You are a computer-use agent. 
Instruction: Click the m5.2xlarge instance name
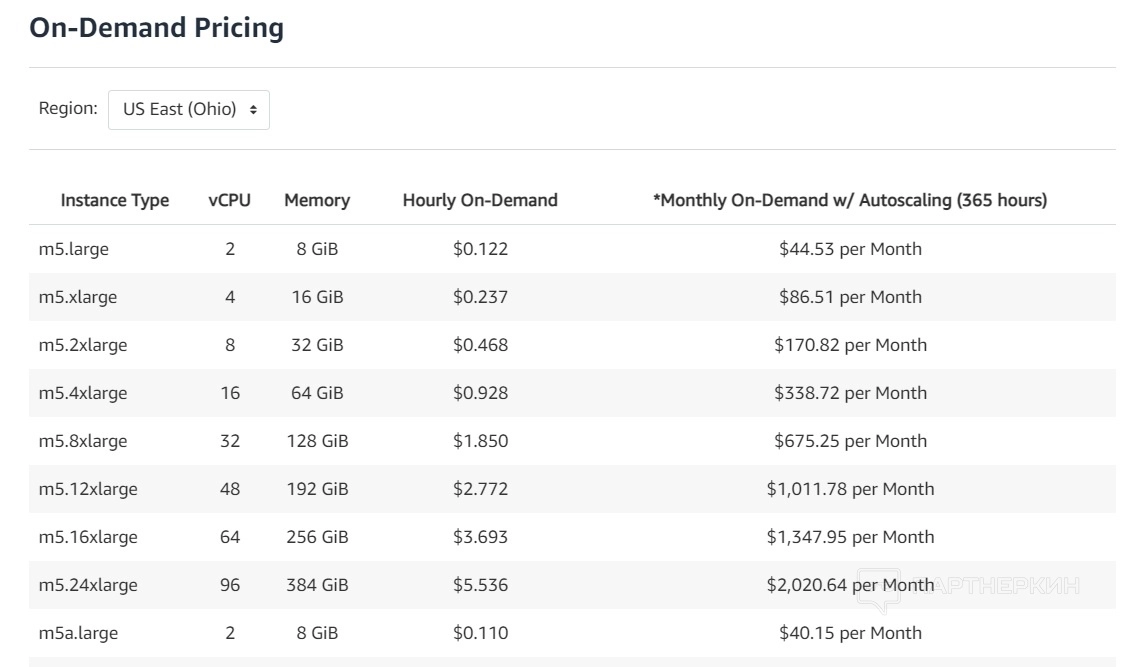click(x=83, y=345)
